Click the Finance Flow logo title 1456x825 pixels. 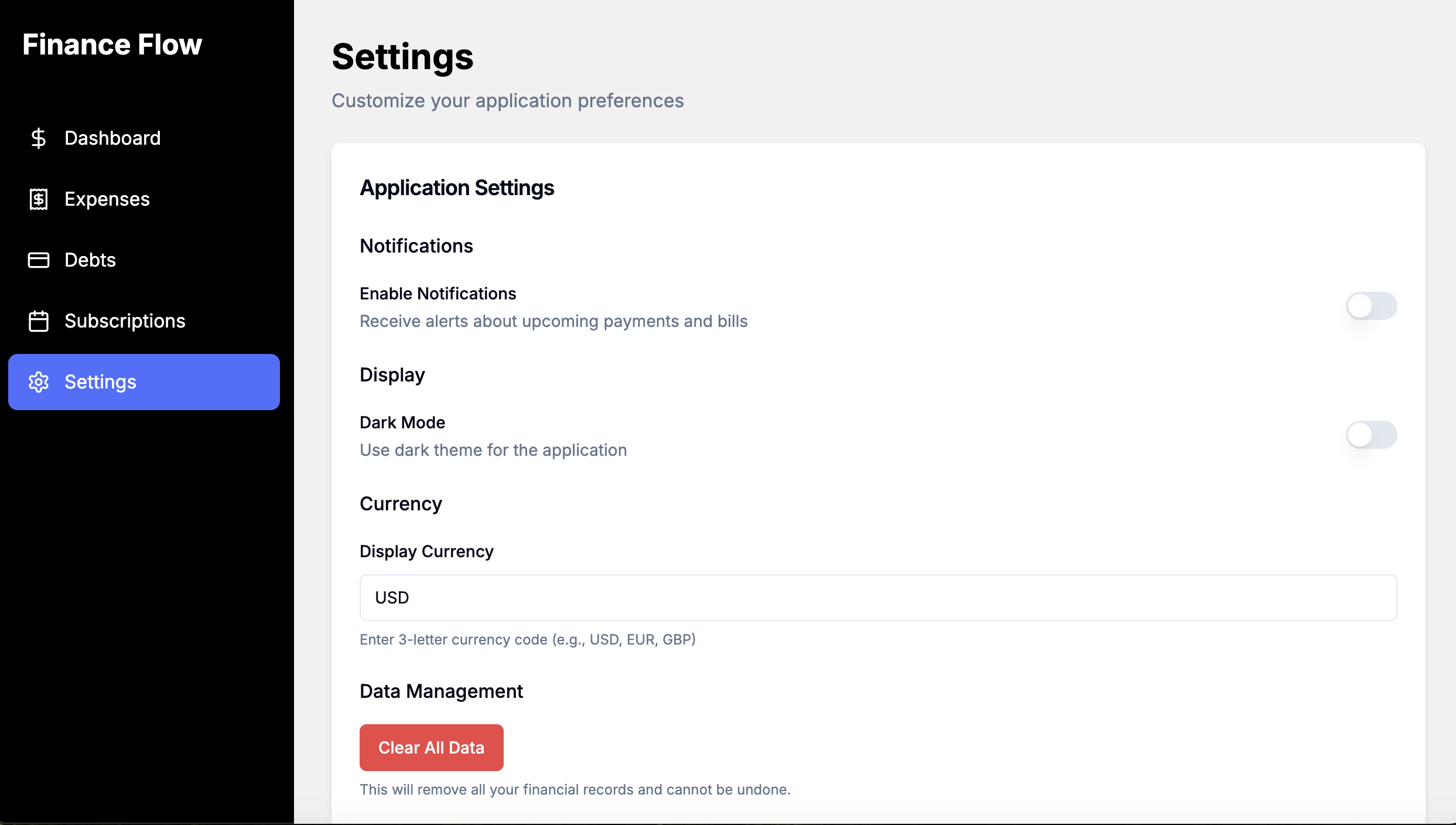(x=112, y=45)
